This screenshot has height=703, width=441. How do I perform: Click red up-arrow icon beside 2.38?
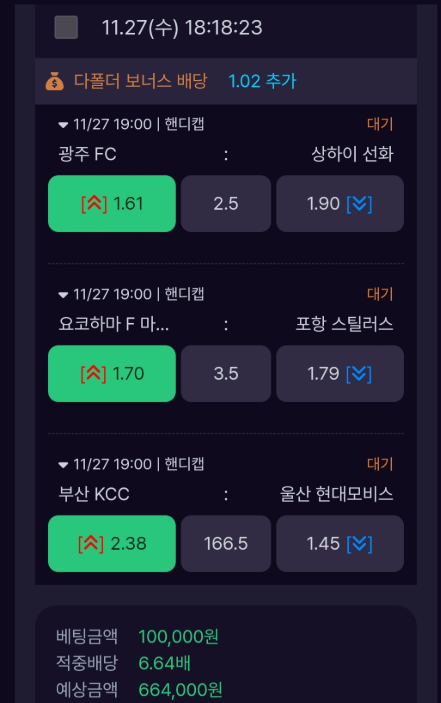pyautogui.click(x=91, y=544)
